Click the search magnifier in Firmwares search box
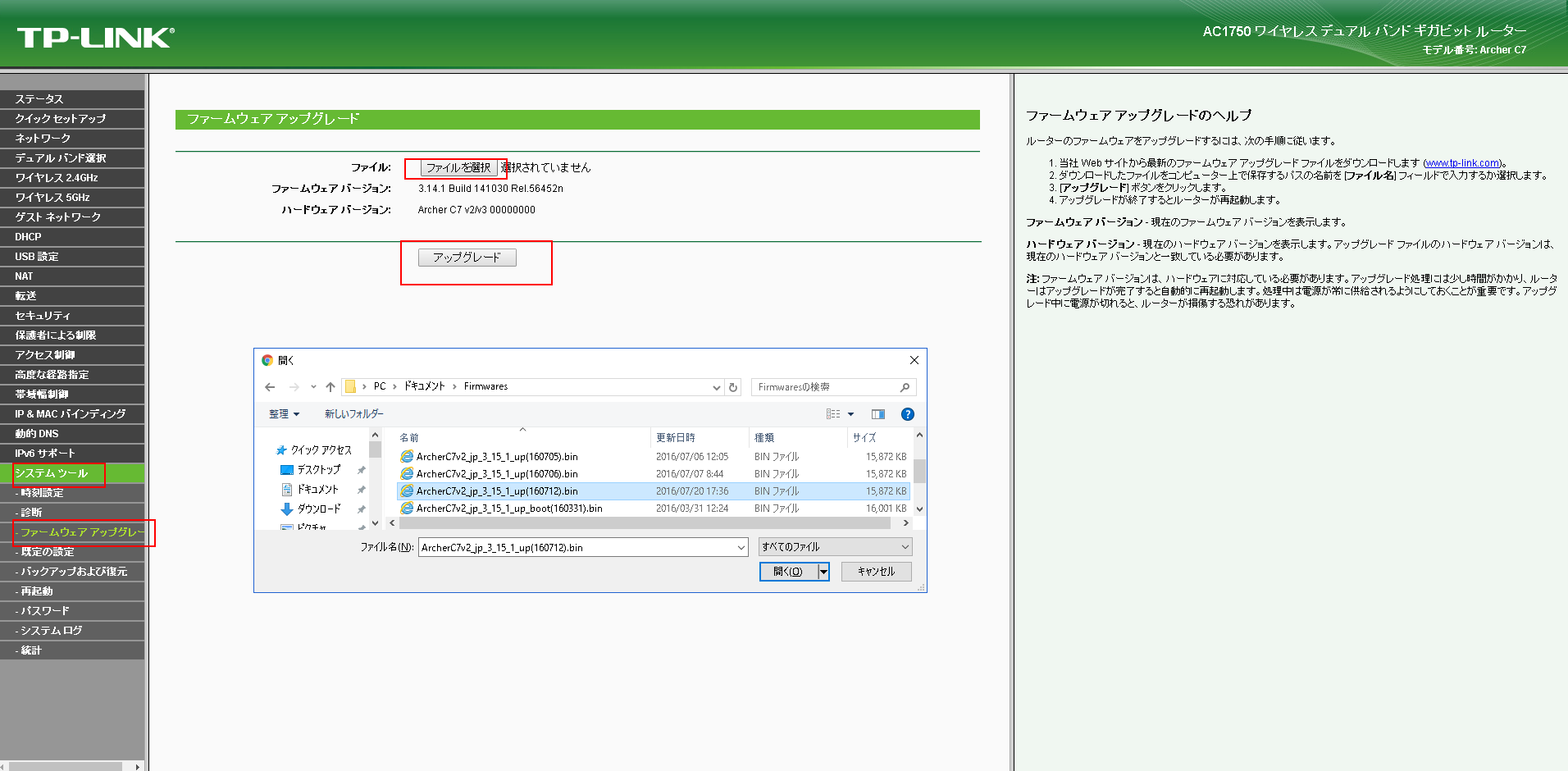Viewport: 1568px width, 771px height. click(905, 387)
